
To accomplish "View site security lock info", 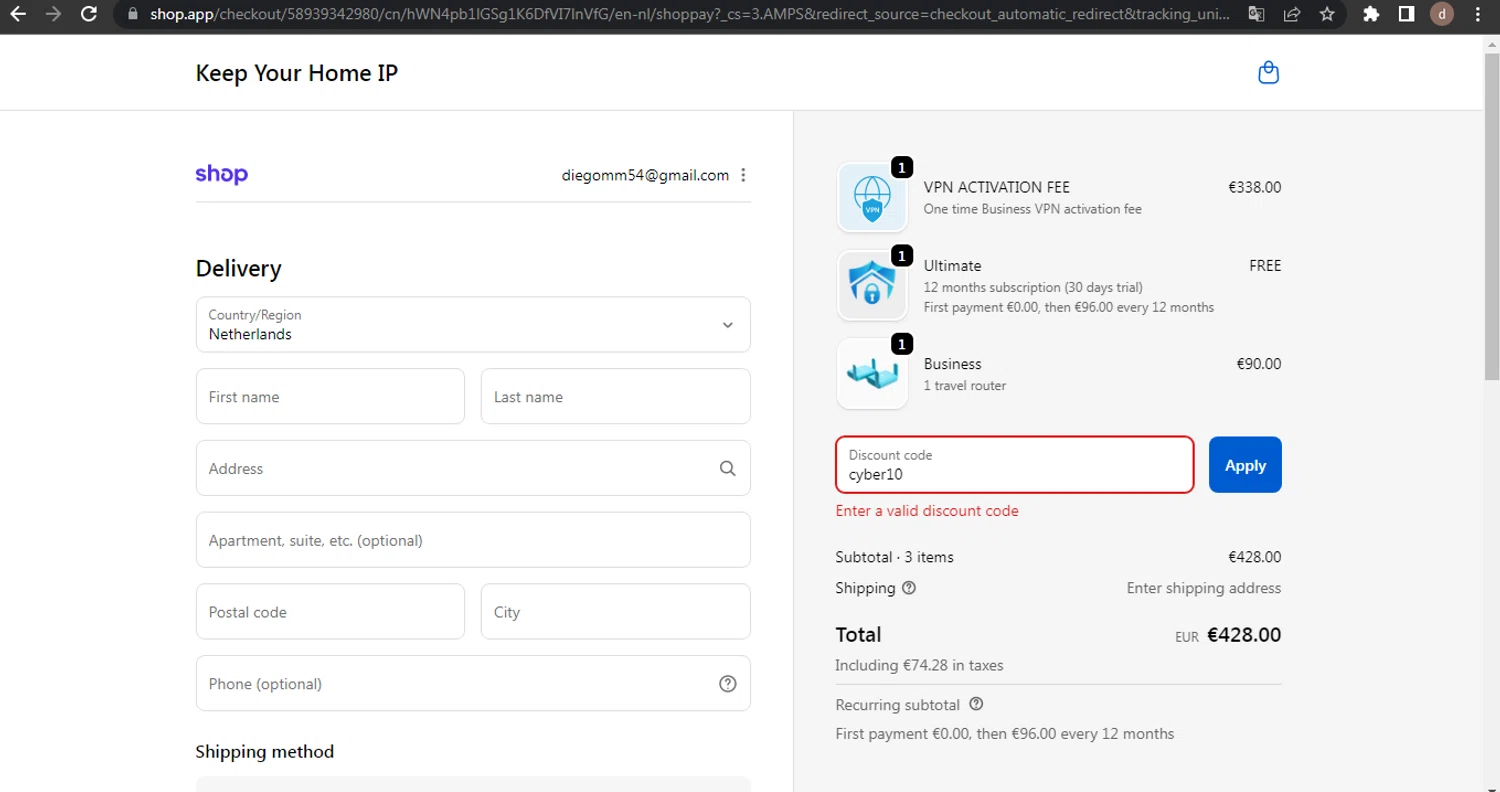I will point(133,14).
